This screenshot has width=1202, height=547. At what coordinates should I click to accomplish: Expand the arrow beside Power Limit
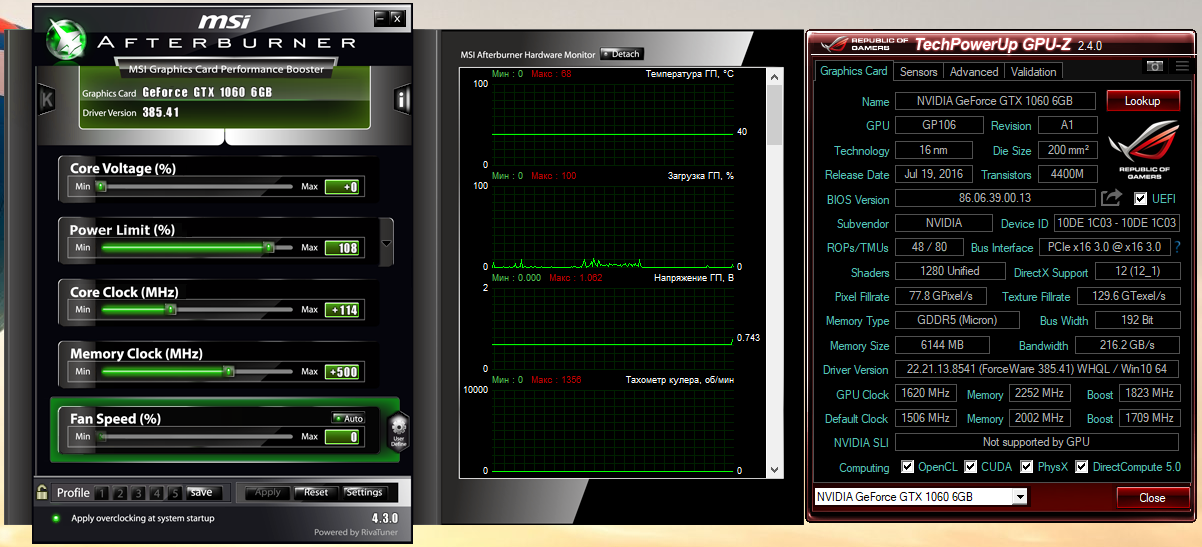pos(387,243)
